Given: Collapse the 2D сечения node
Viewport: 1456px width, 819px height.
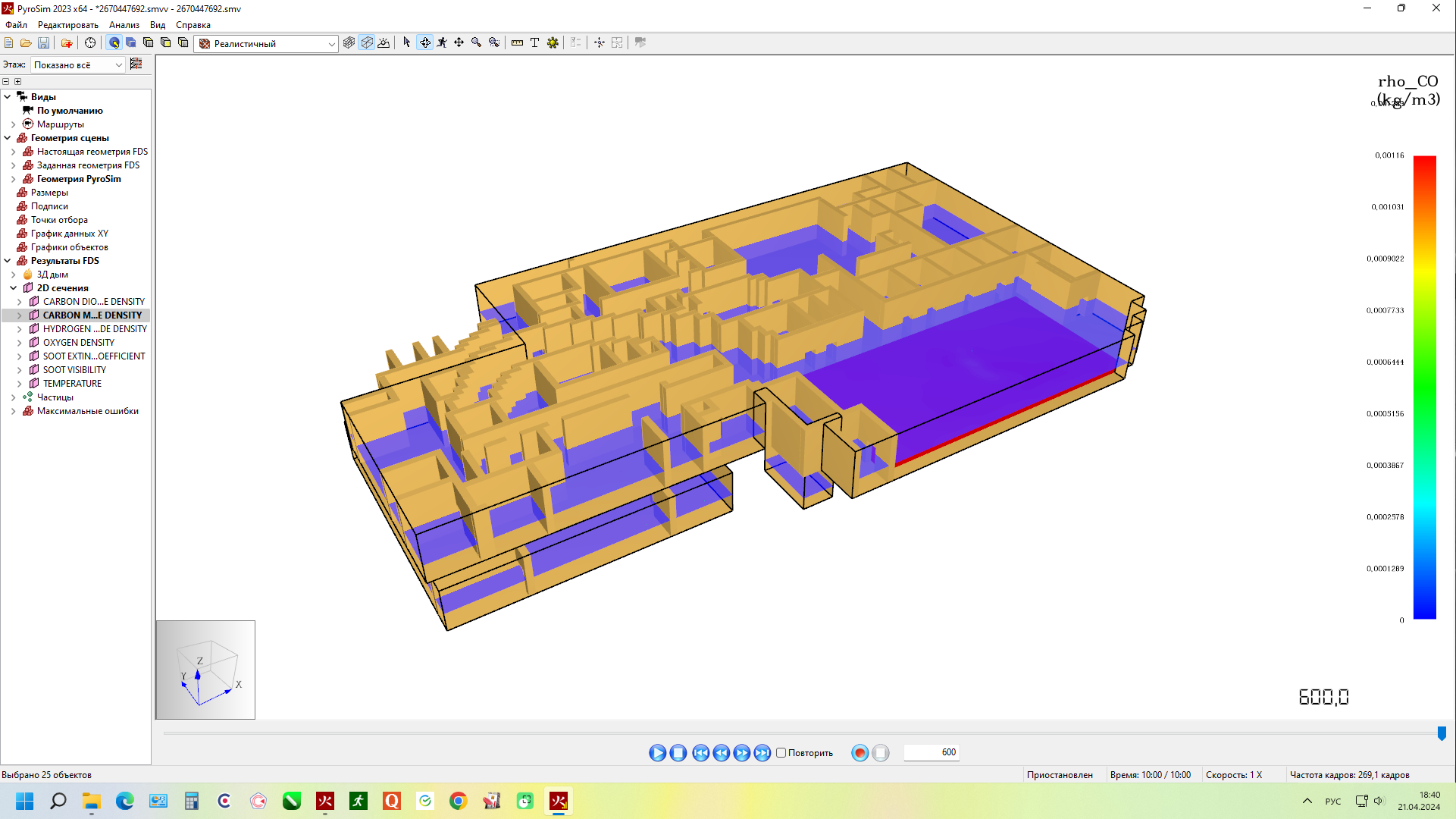Looking at the screenshot, I should click(x=14, y=288).
